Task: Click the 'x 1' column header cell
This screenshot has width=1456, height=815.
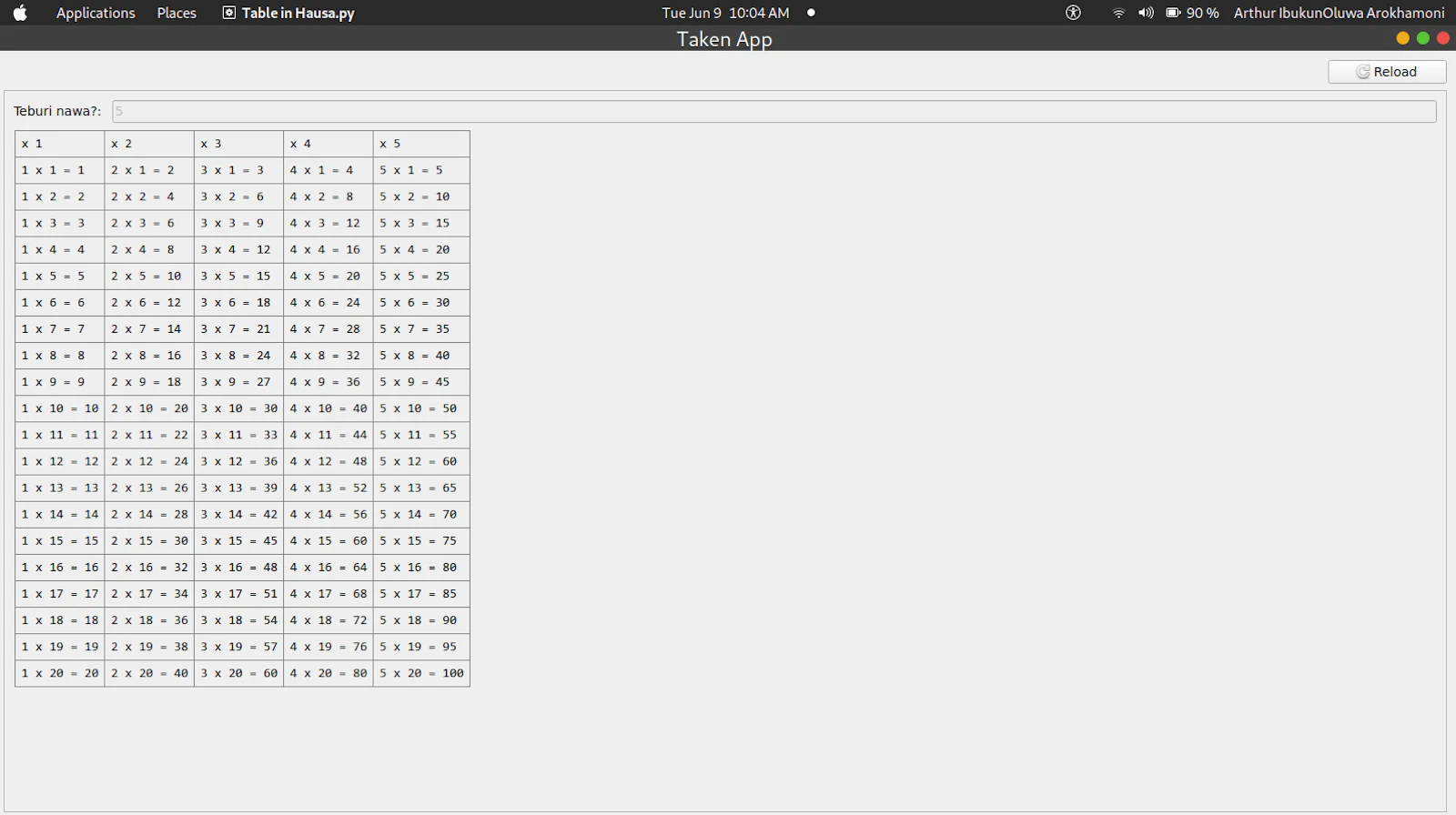Action: (60, 144)
